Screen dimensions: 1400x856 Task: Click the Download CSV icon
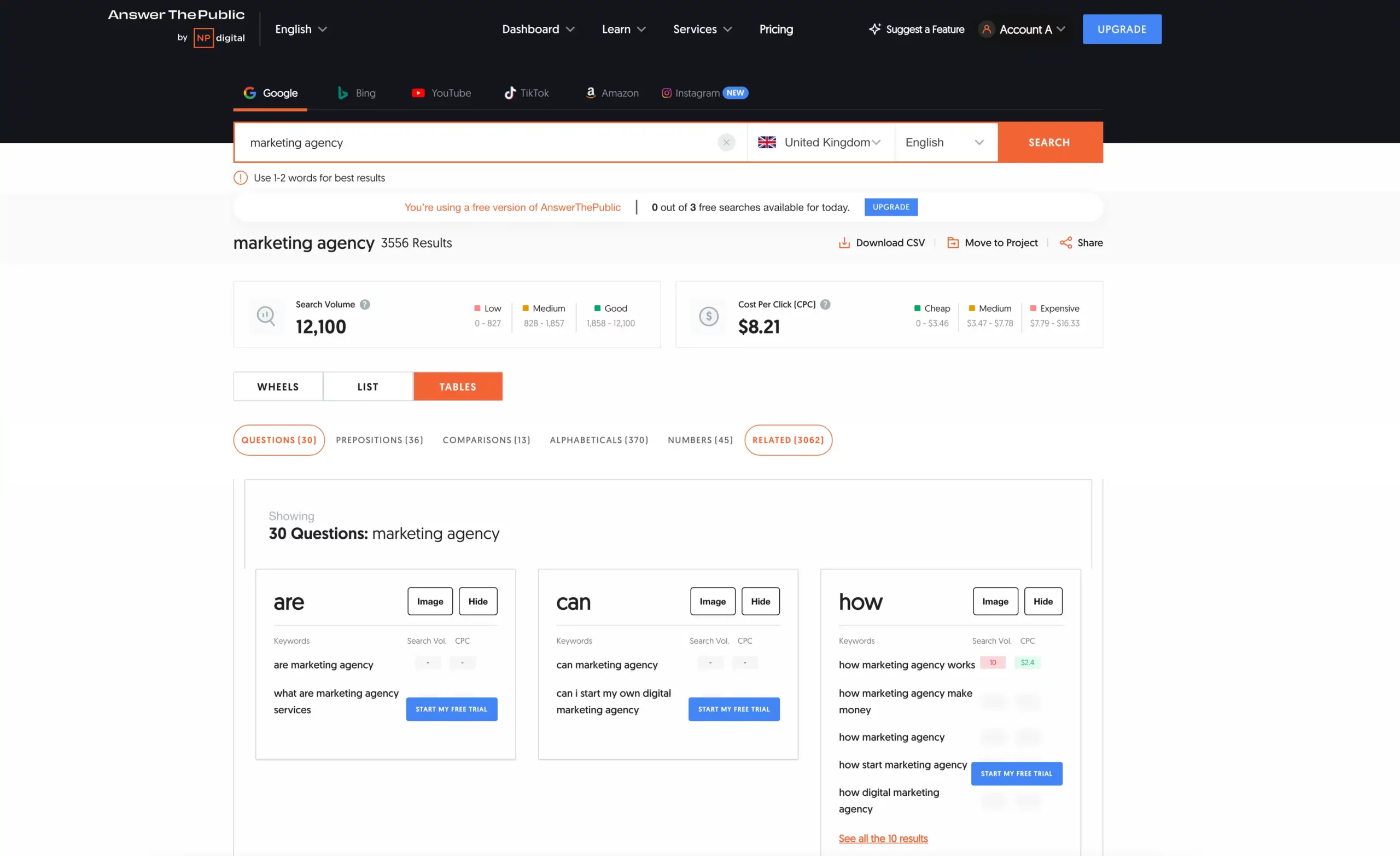pos(844,243)
